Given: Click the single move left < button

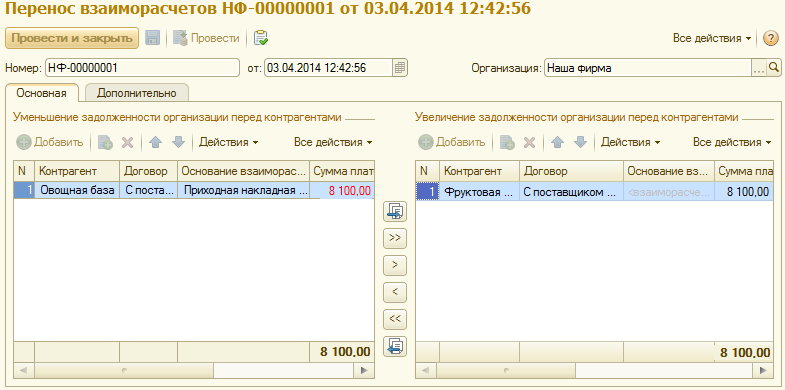Looking at the screenshot, I should [395, 292].
